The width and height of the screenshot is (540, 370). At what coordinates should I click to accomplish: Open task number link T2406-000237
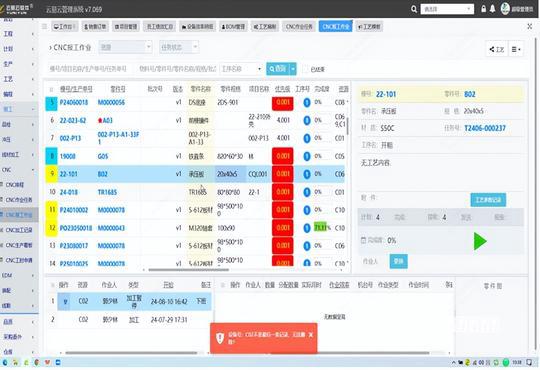(x=485, y=129)
